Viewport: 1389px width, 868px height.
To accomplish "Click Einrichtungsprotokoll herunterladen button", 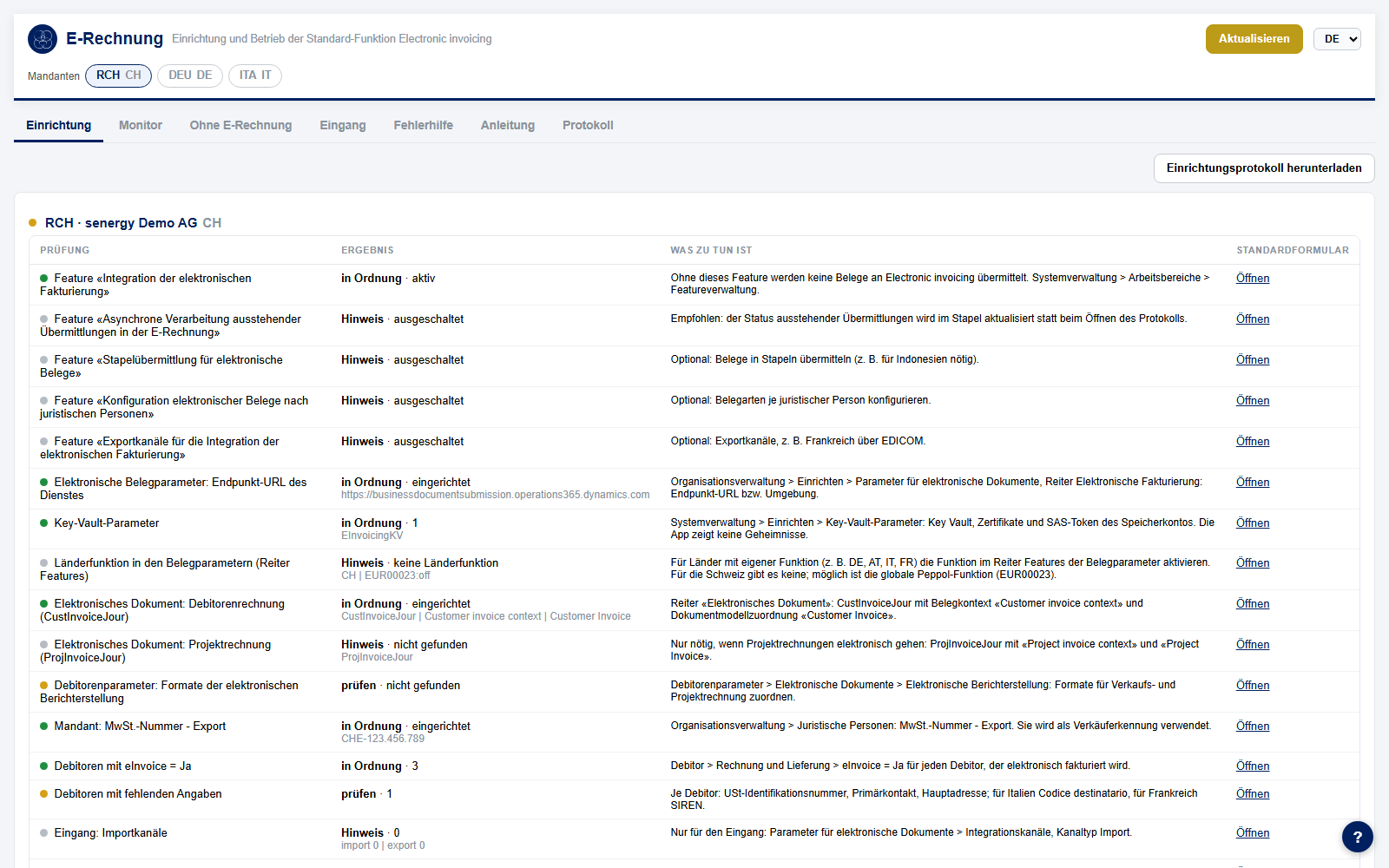I will 1264,168.
